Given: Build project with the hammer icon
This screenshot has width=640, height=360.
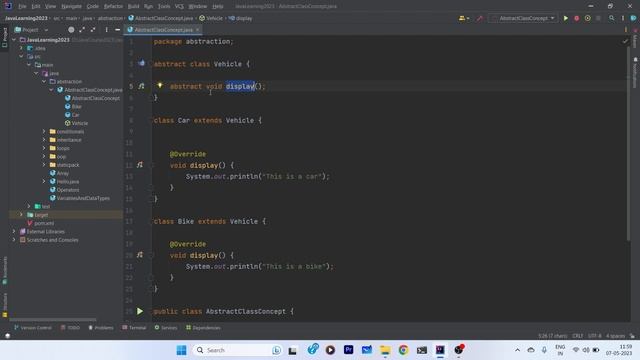Looking at the screenshot, I should point(480,18).
